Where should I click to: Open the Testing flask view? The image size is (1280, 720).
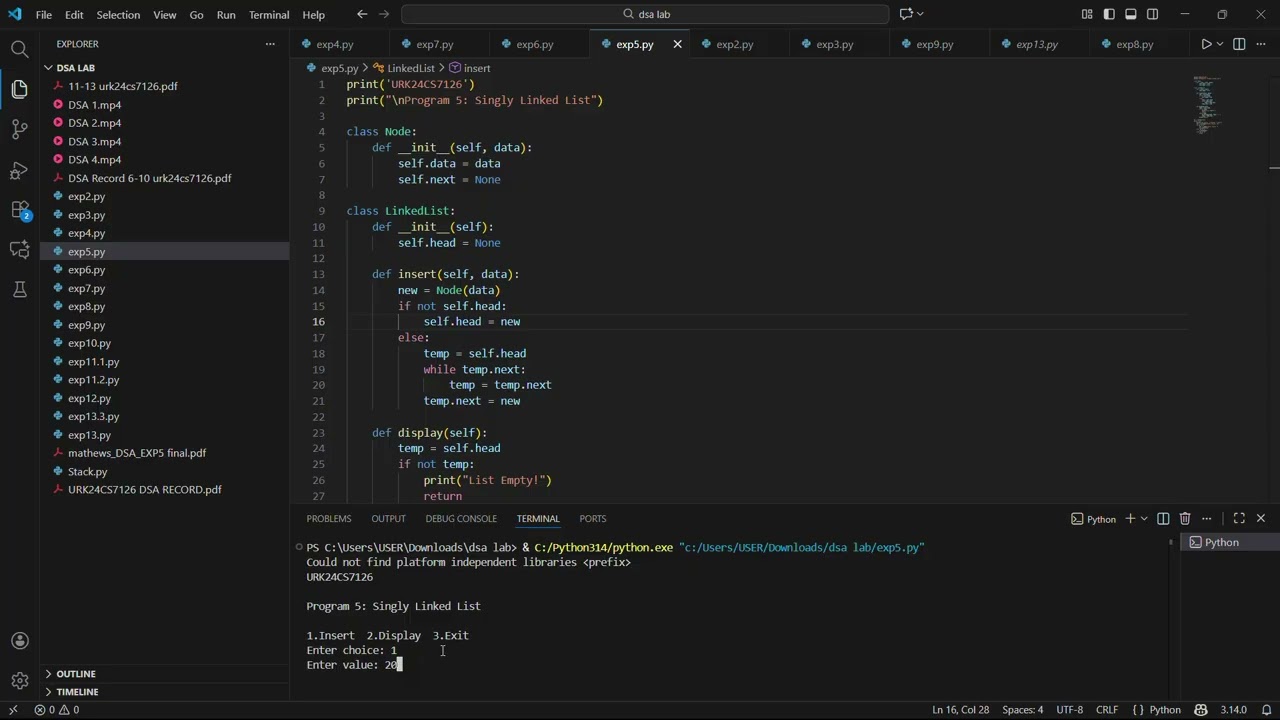(19, 289)
